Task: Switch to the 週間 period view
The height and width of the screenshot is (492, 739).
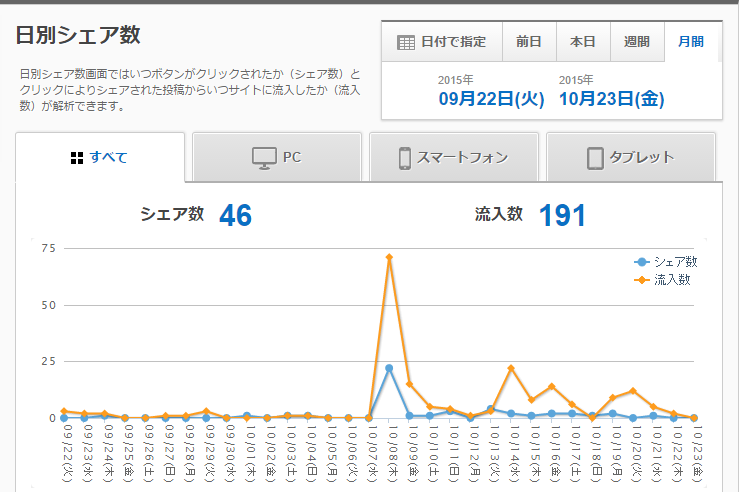Action: tap(636, 42)
